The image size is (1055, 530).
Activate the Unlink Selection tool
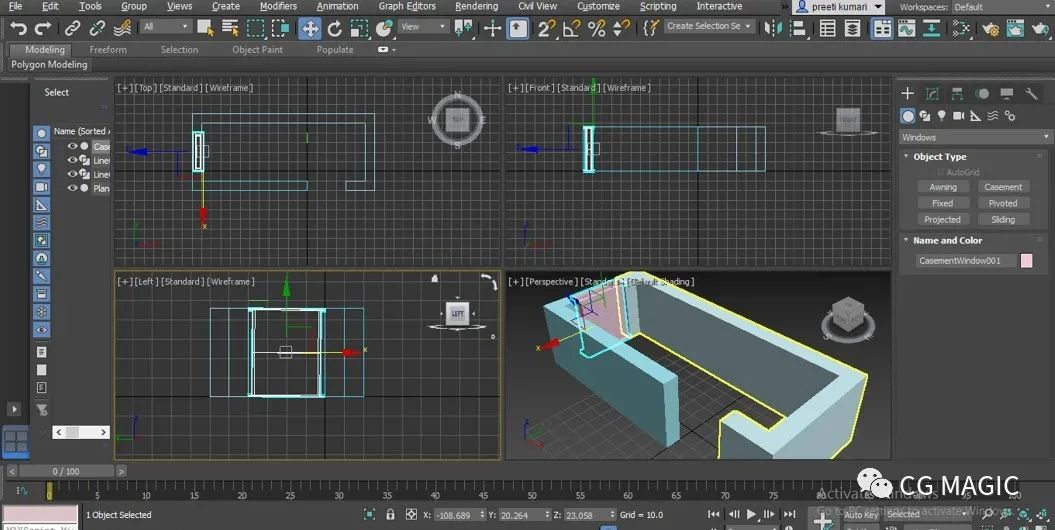97,28
